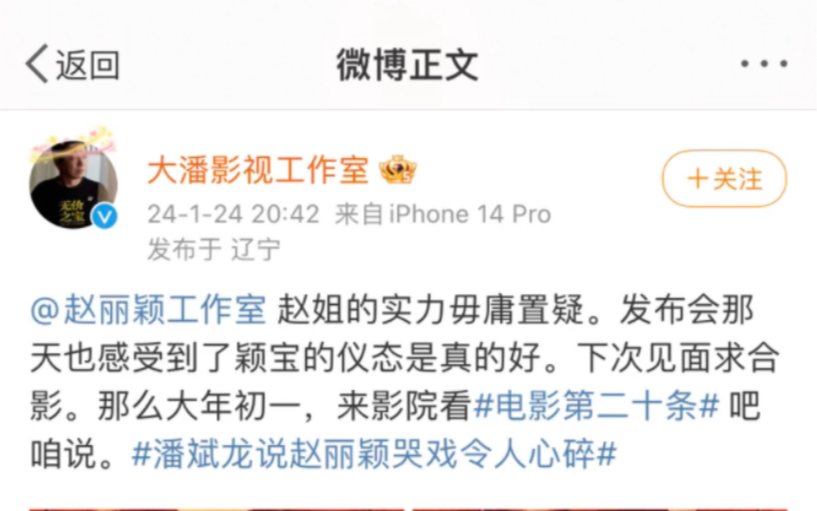Open the three-dot more options menu
The image size is (817, 511).
coord(764,64)
